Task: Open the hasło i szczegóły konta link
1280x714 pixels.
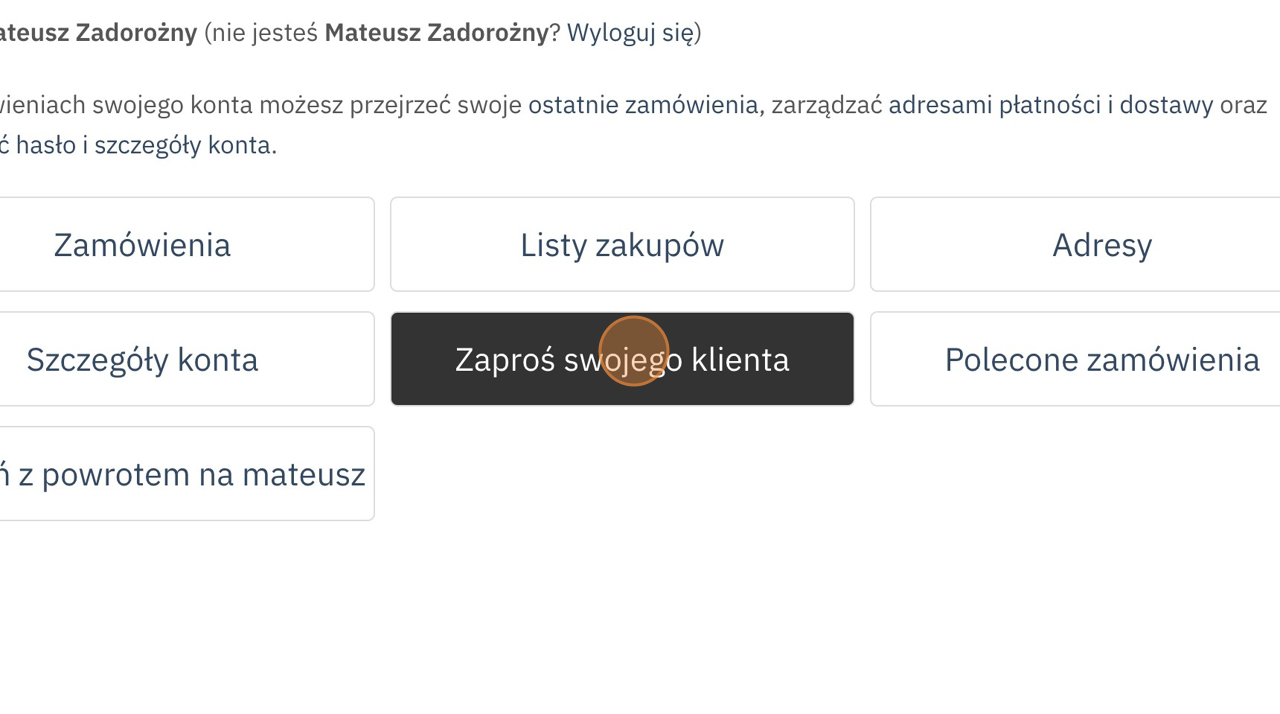Action: pos(144,145)
